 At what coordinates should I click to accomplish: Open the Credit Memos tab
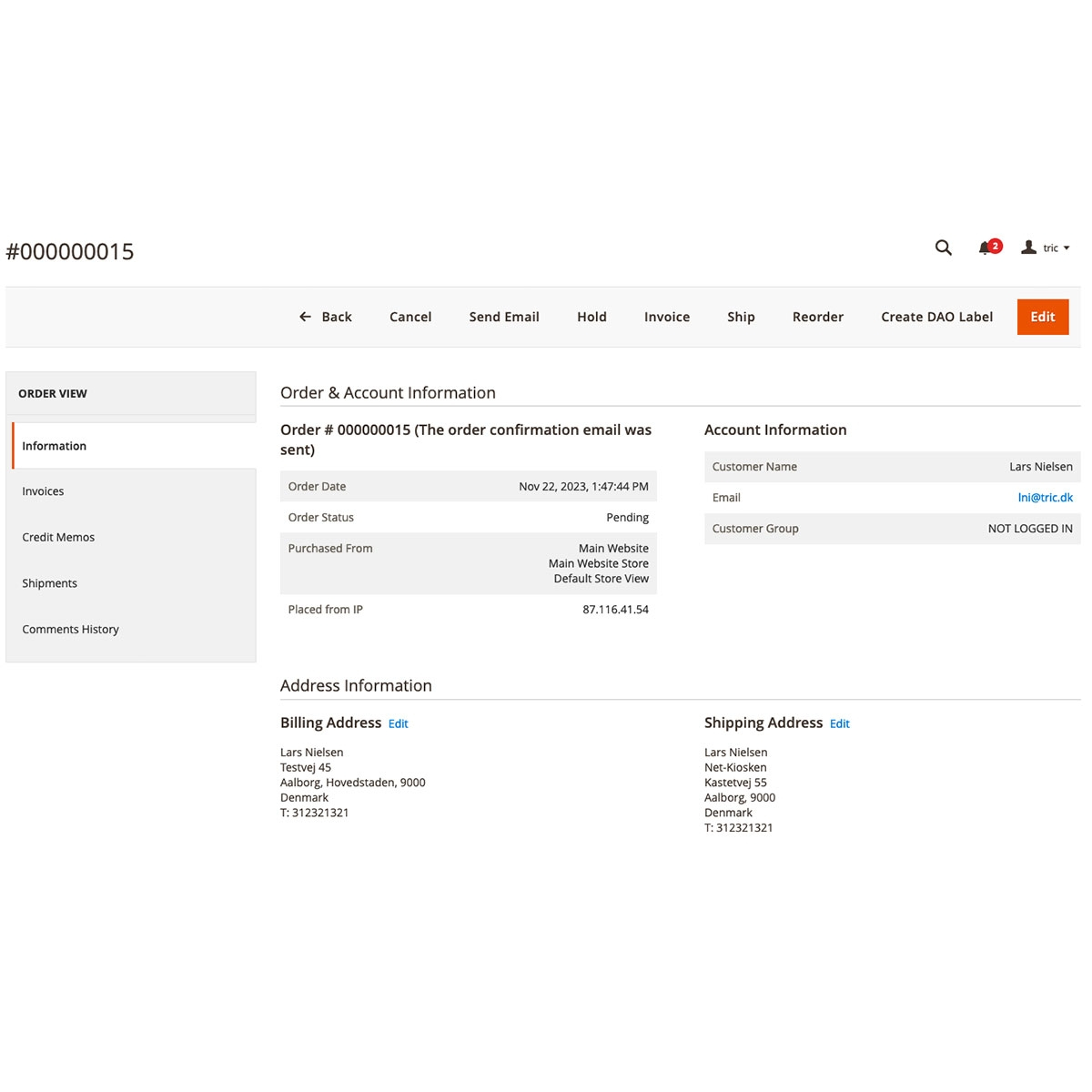tap(58, 537)
